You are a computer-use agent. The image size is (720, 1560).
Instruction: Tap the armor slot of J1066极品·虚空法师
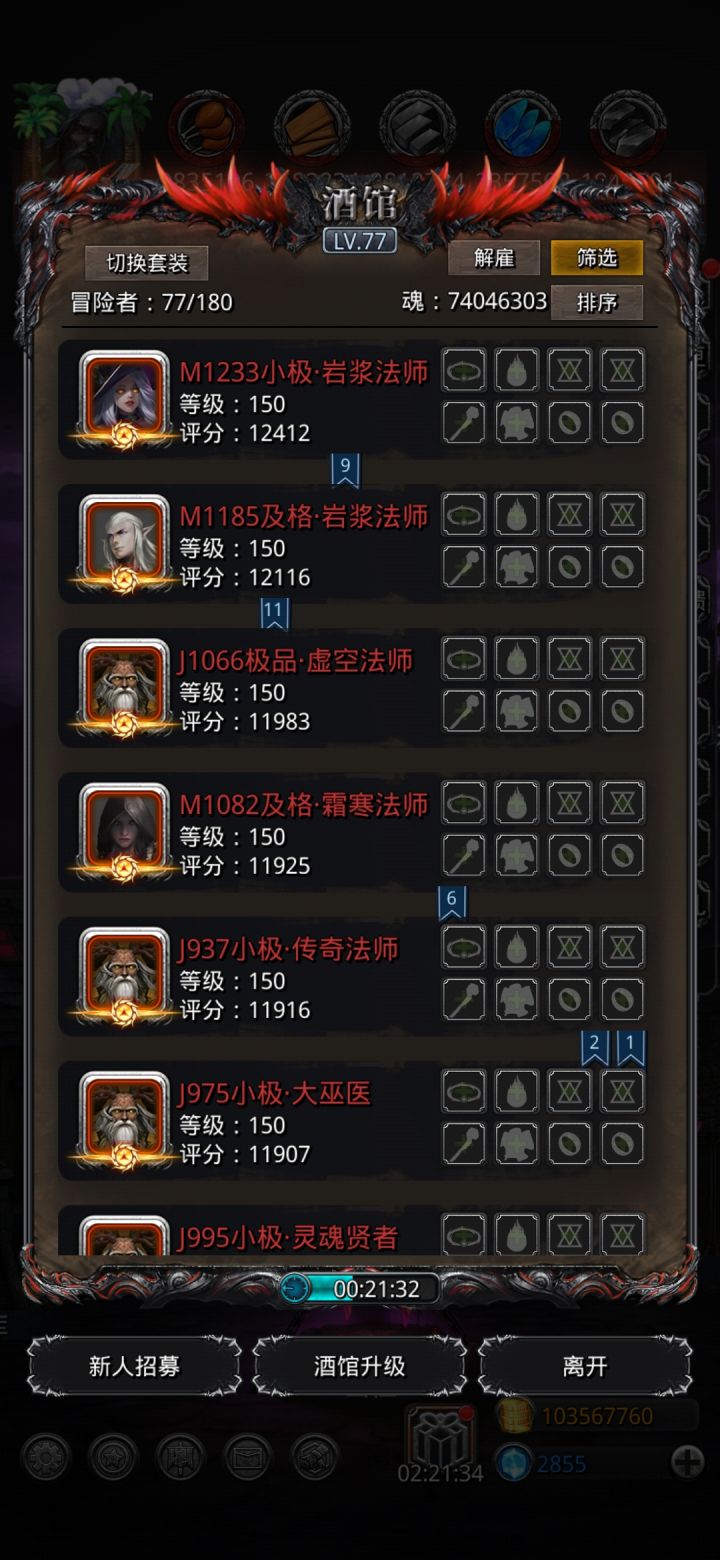coord(517,711)
